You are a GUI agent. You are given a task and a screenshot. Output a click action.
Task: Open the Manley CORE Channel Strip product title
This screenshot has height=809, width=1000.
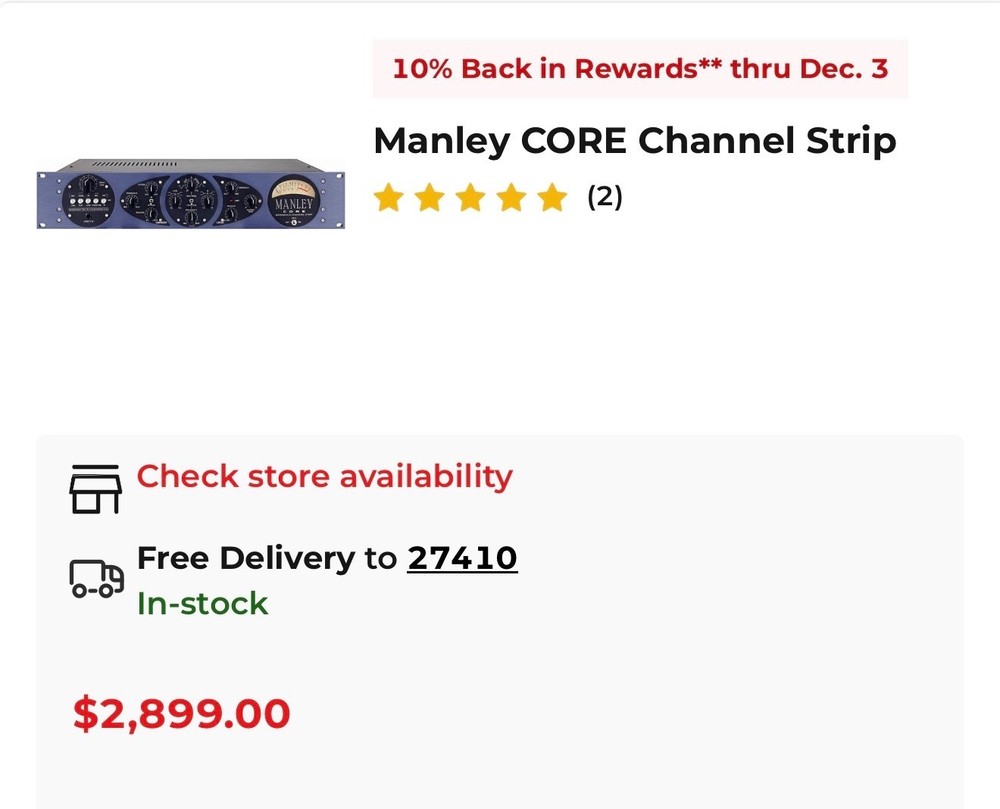(x=635, y=142)
